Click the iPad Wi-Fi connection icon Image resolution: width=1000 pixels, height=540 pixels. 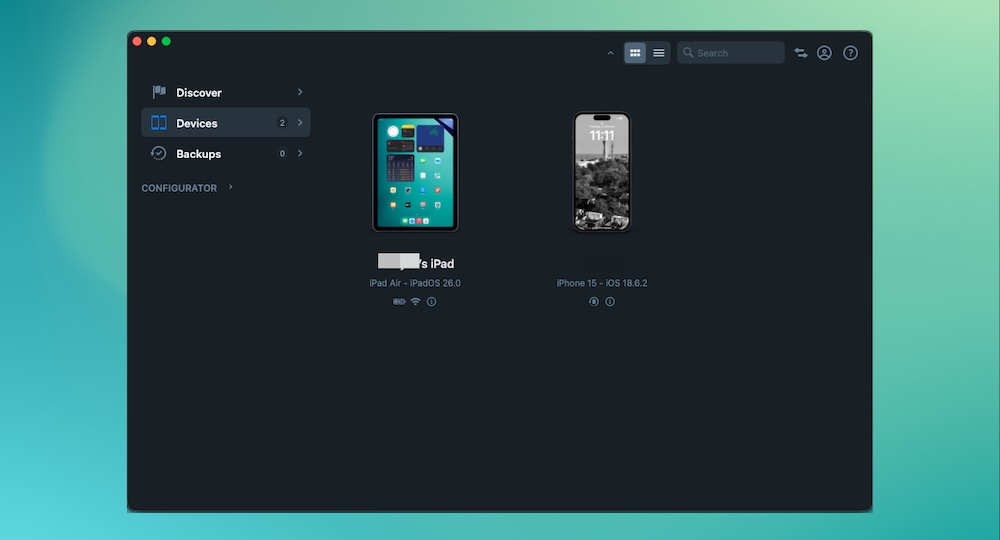(415, 302)
